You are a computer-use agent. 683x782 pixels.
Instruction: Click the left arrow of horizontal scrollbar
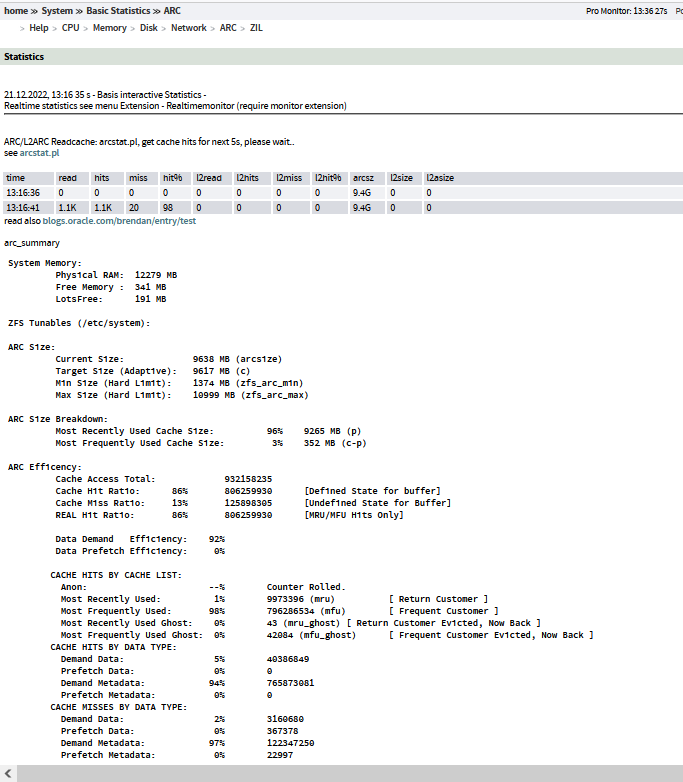(x=7, y=774)
